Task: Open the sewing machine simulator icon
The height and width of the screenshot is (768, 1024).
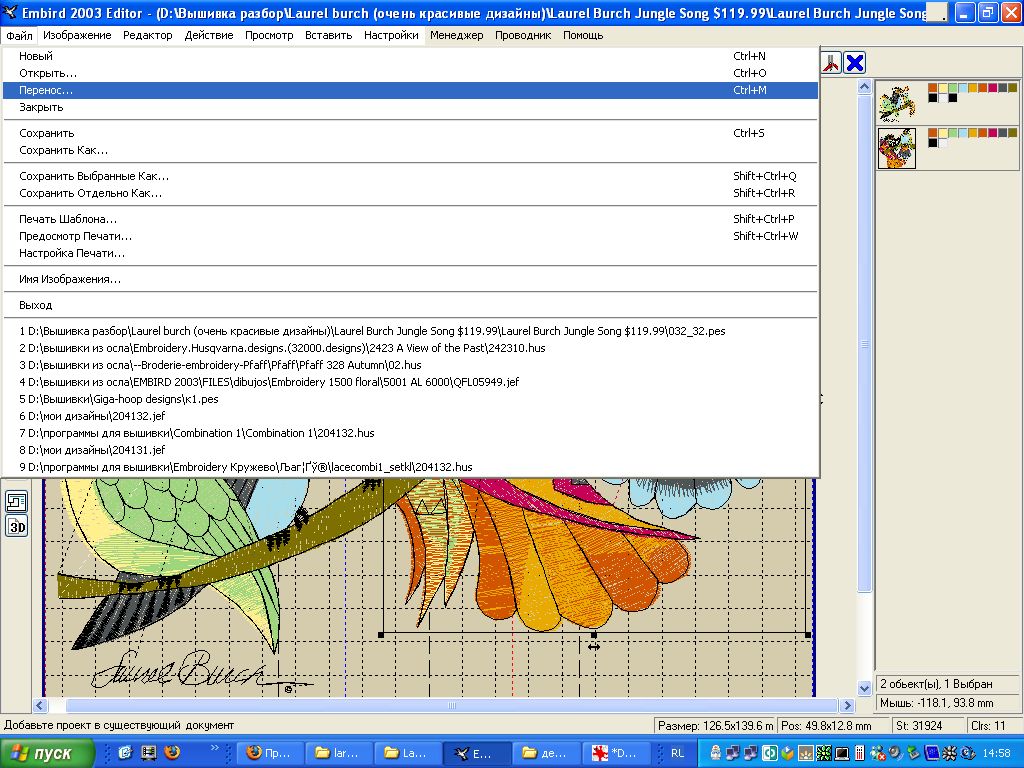Action: 17,501
